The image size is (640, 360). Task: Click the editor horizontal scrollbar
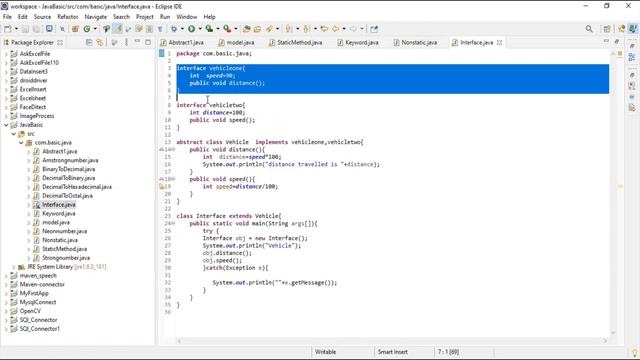(x=392, y=341)
